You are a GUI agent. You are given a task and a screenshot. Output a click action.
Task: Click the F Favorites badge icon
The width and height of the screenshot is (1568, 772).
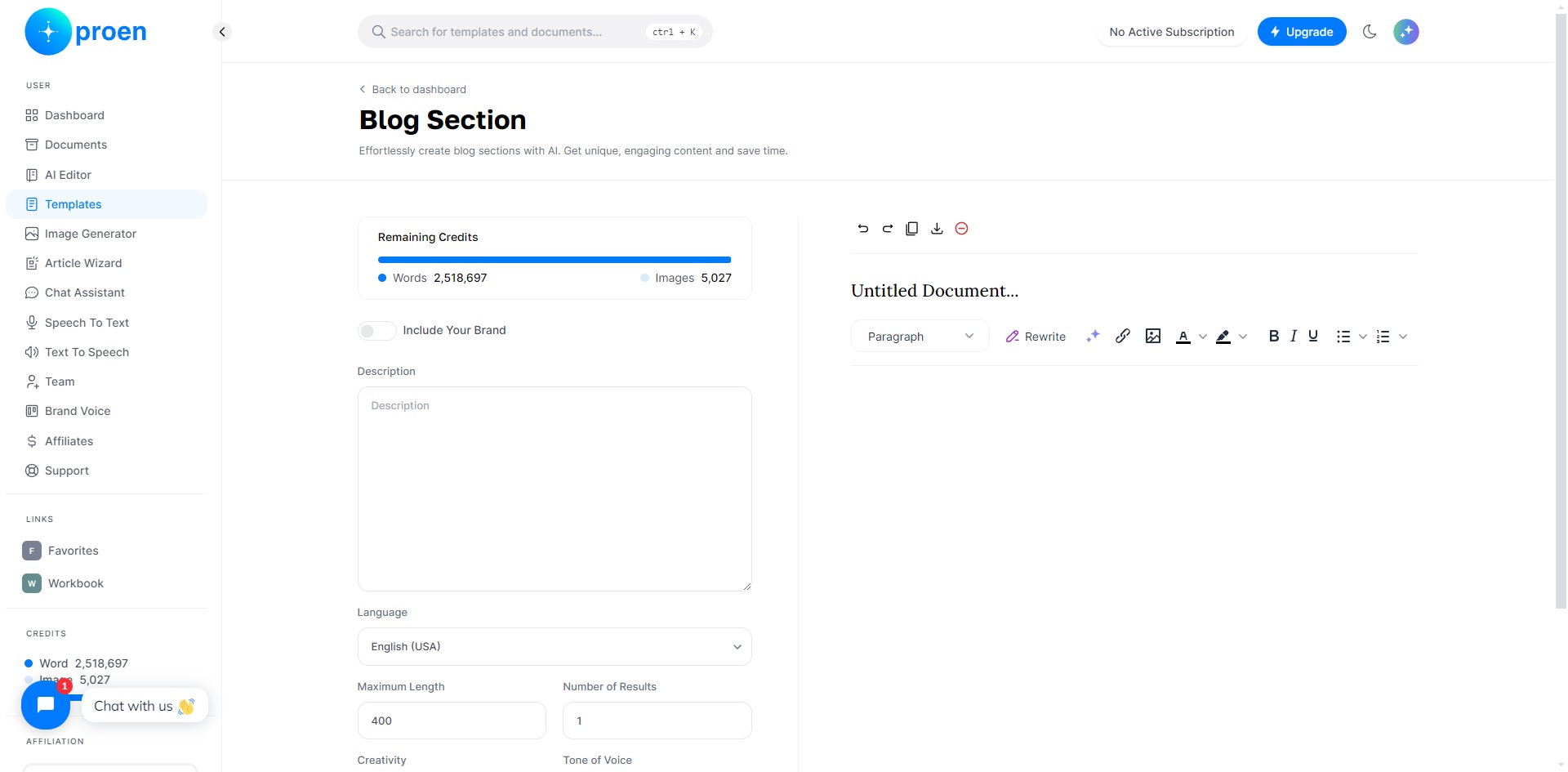coord(32,551)
